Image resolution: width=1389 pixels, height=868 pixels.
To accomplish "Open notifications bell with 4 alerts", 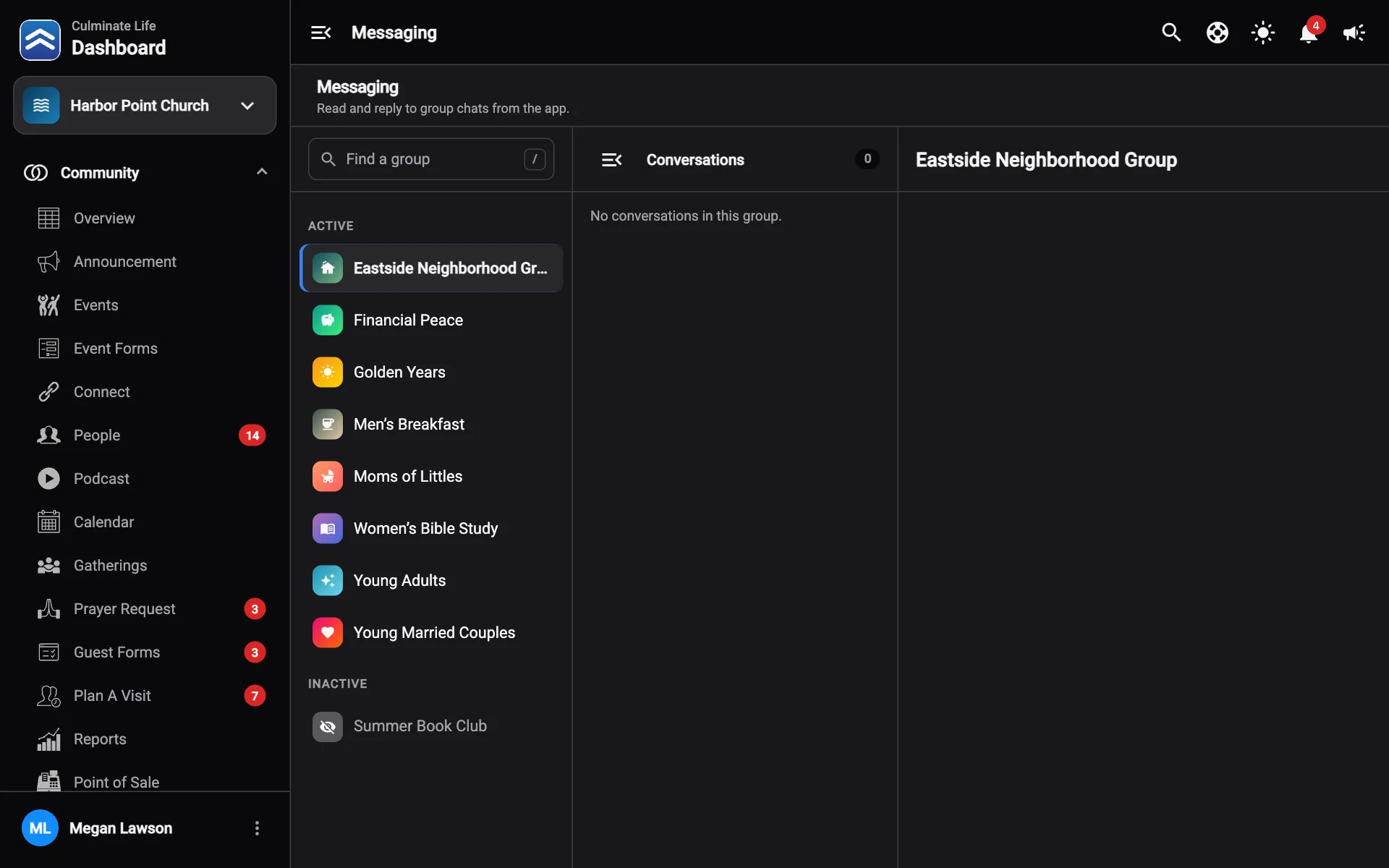I will (x=1309, y=33).
